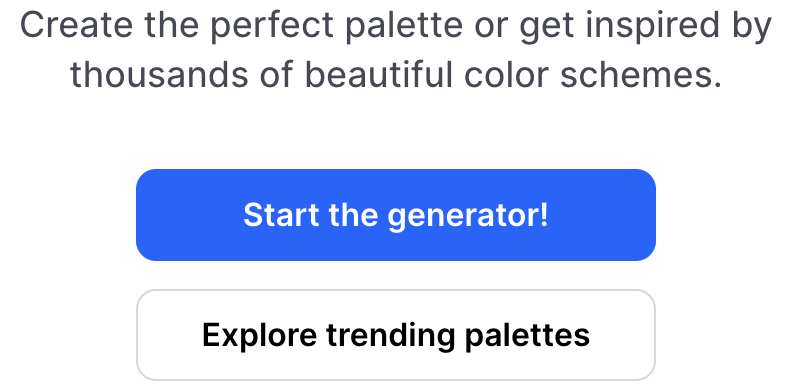
Task: Click the word 'palettes' on the outlined button
Action: (x=527, y=335)
